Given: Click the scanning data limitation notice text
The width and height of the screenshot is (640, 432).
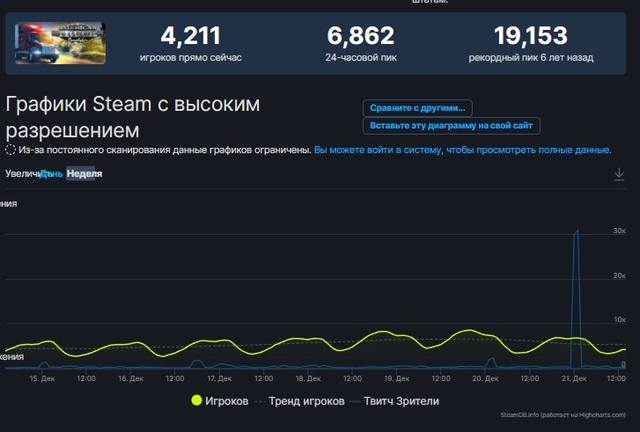Looking at the screenshot, I should point(165,150).
